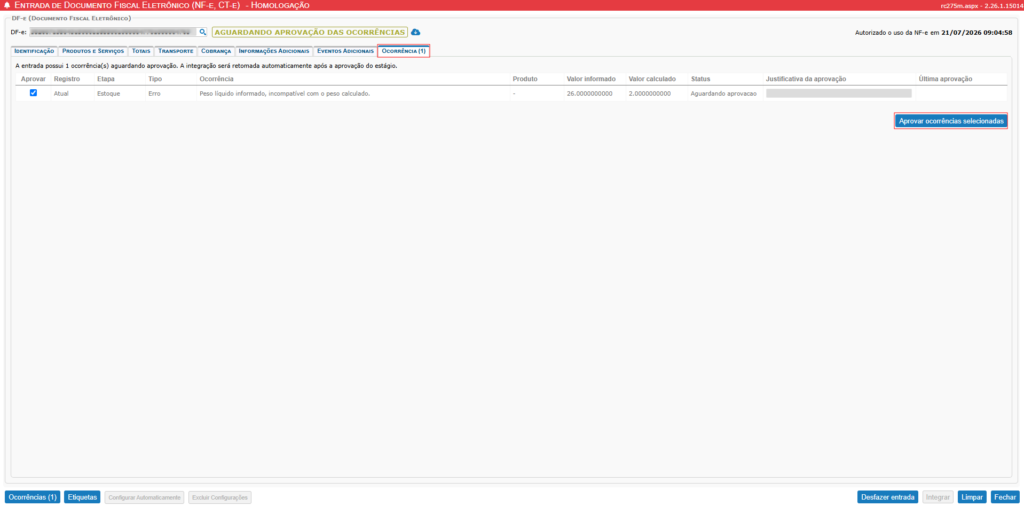Open the Identificação tab
Image resolution: width=1024 pixels, height=506 pixels.
[34, 51]
